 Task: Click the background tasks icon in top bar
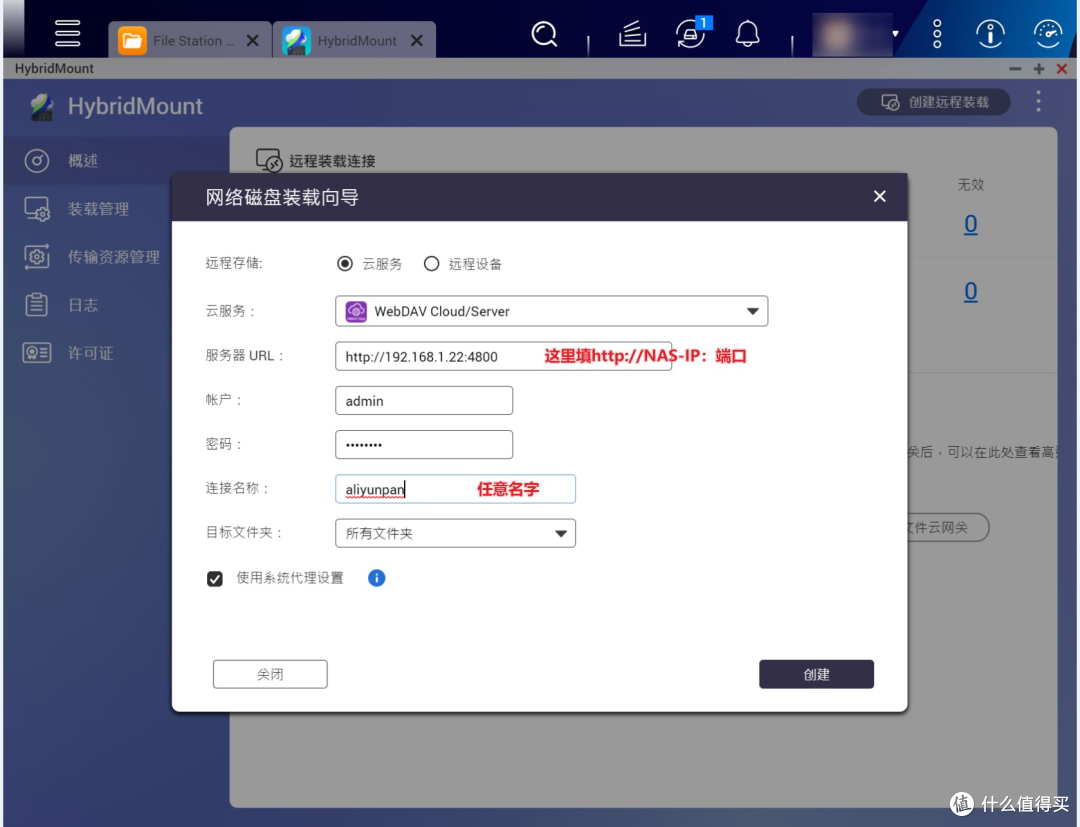click(x=689, y=33)
